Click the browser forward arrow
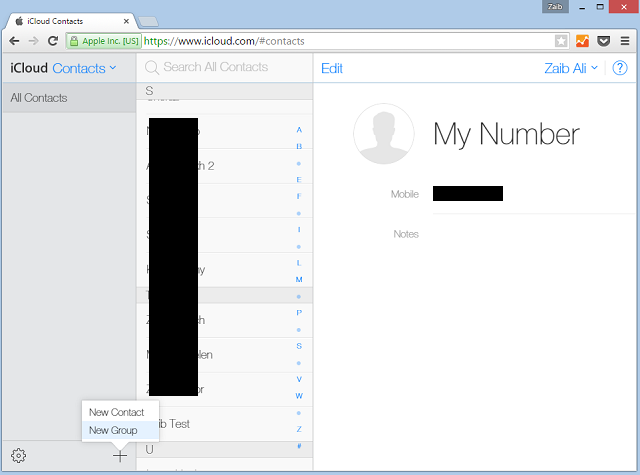Screen dimensions: 640x475 [x=33, y=41]
